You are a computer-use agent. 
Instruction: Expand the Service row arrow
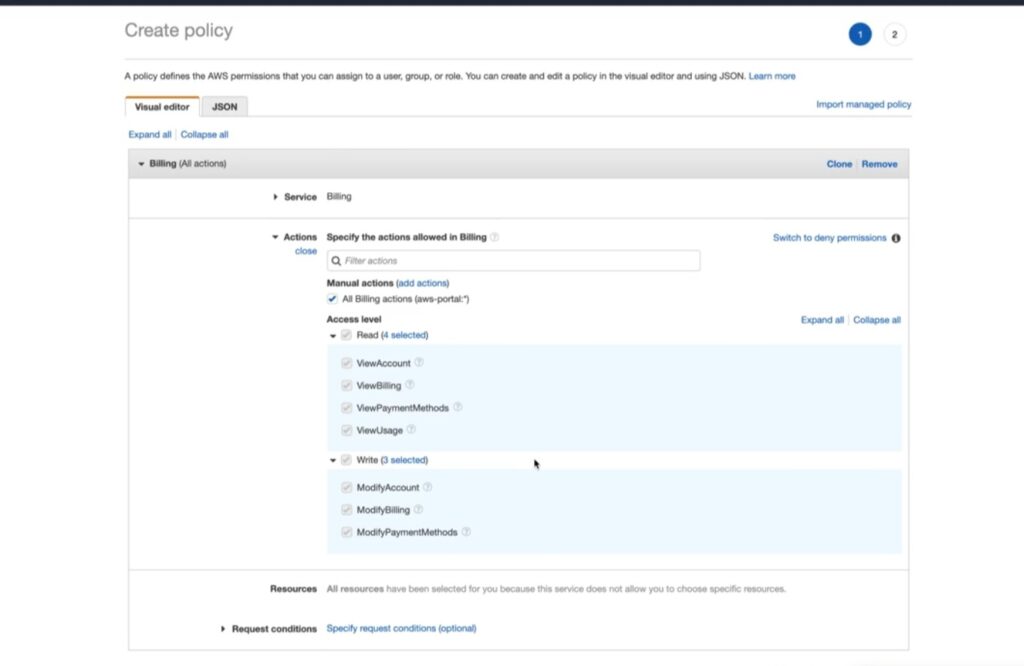275,197
